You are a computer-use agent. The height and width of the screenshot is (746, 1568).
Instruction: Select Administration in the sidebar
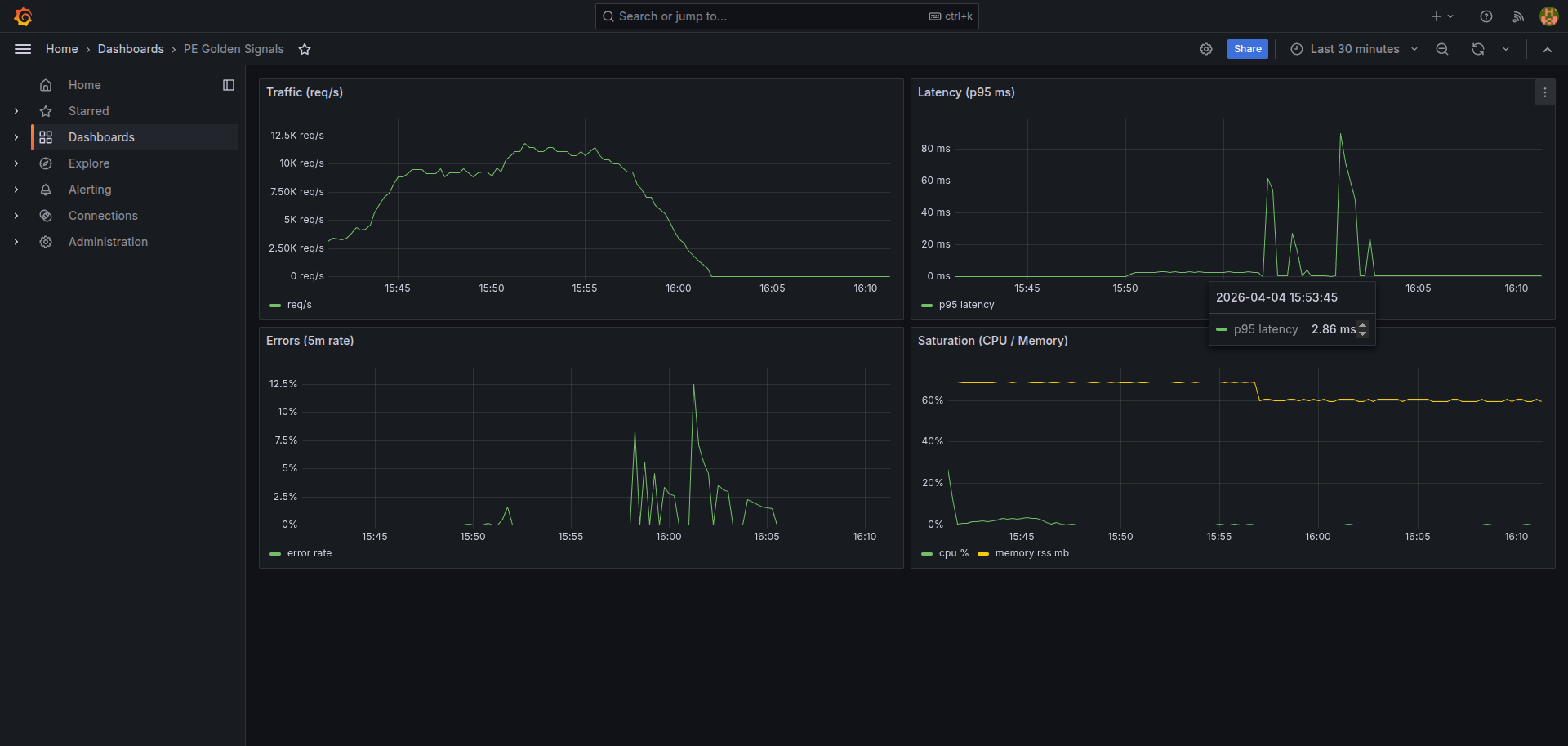point(108,242)
